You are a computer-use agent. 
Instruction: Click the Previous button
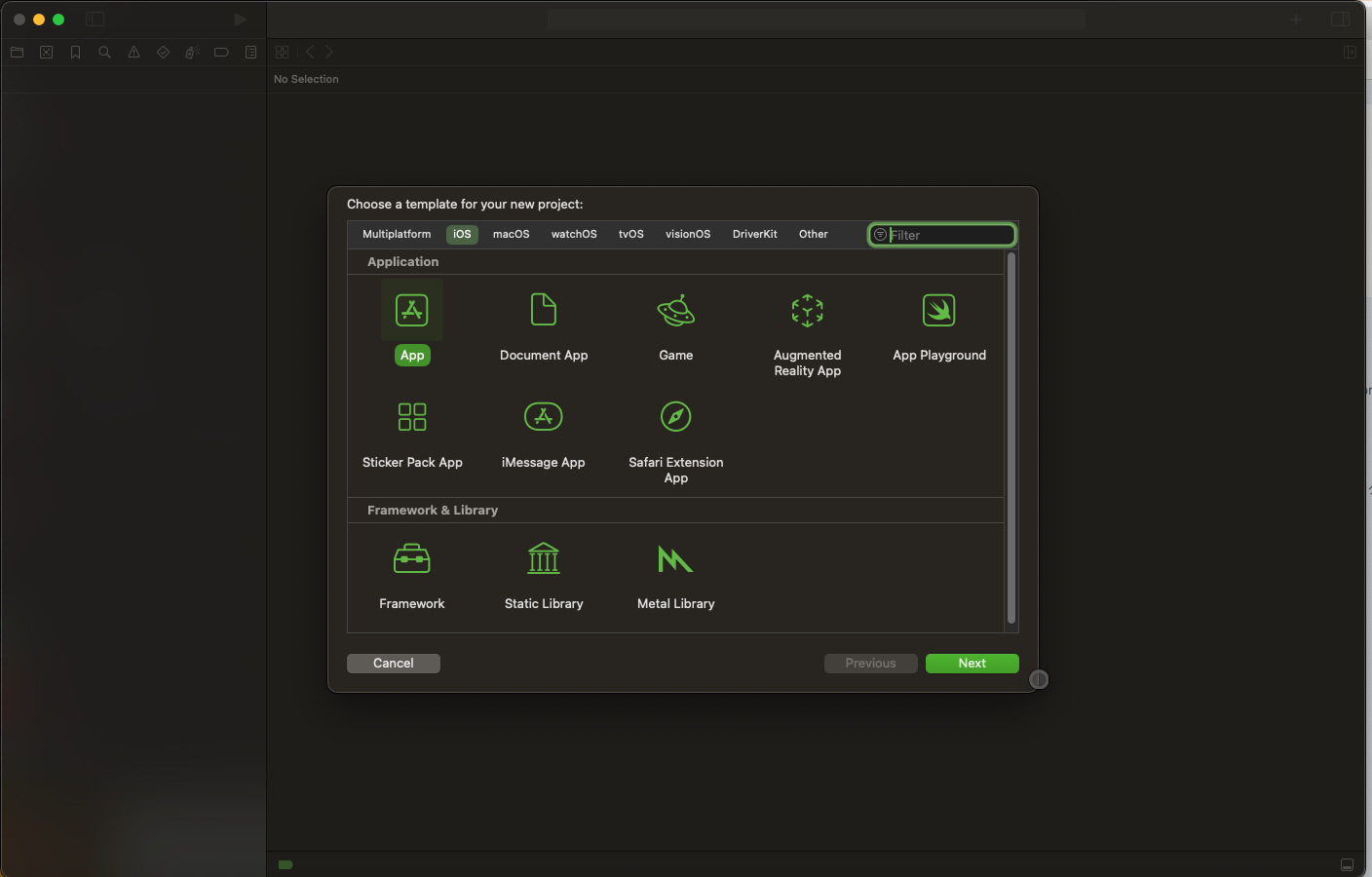pyautogui.click(x=871, y=664)
